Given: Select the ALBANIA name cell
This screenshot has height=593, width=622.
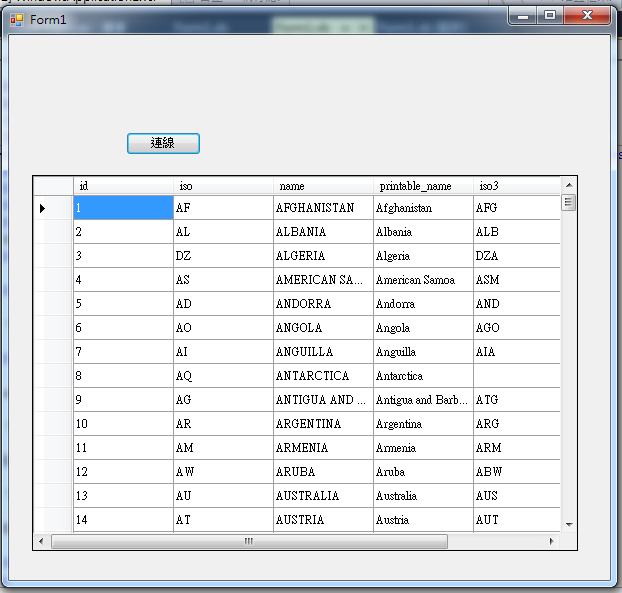Looking at the screenshot, I should pos(323,232).
